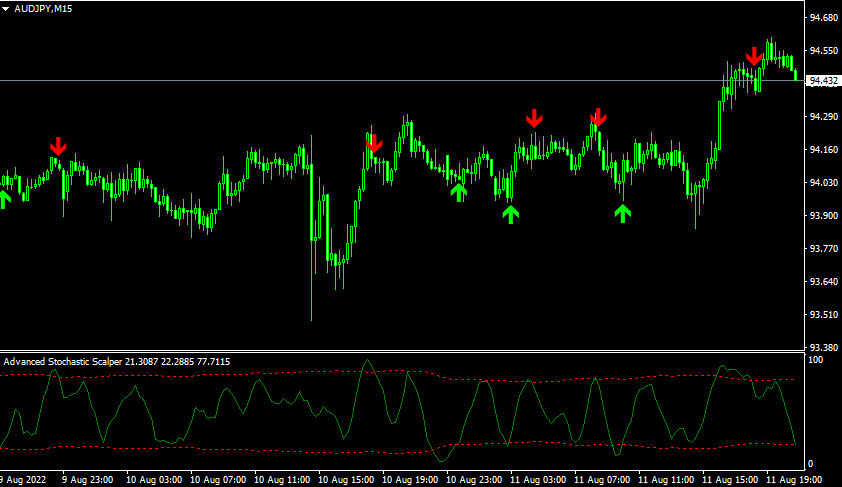Click the 93.380 price scale label
842x487 pixels.
coord(822,348)
